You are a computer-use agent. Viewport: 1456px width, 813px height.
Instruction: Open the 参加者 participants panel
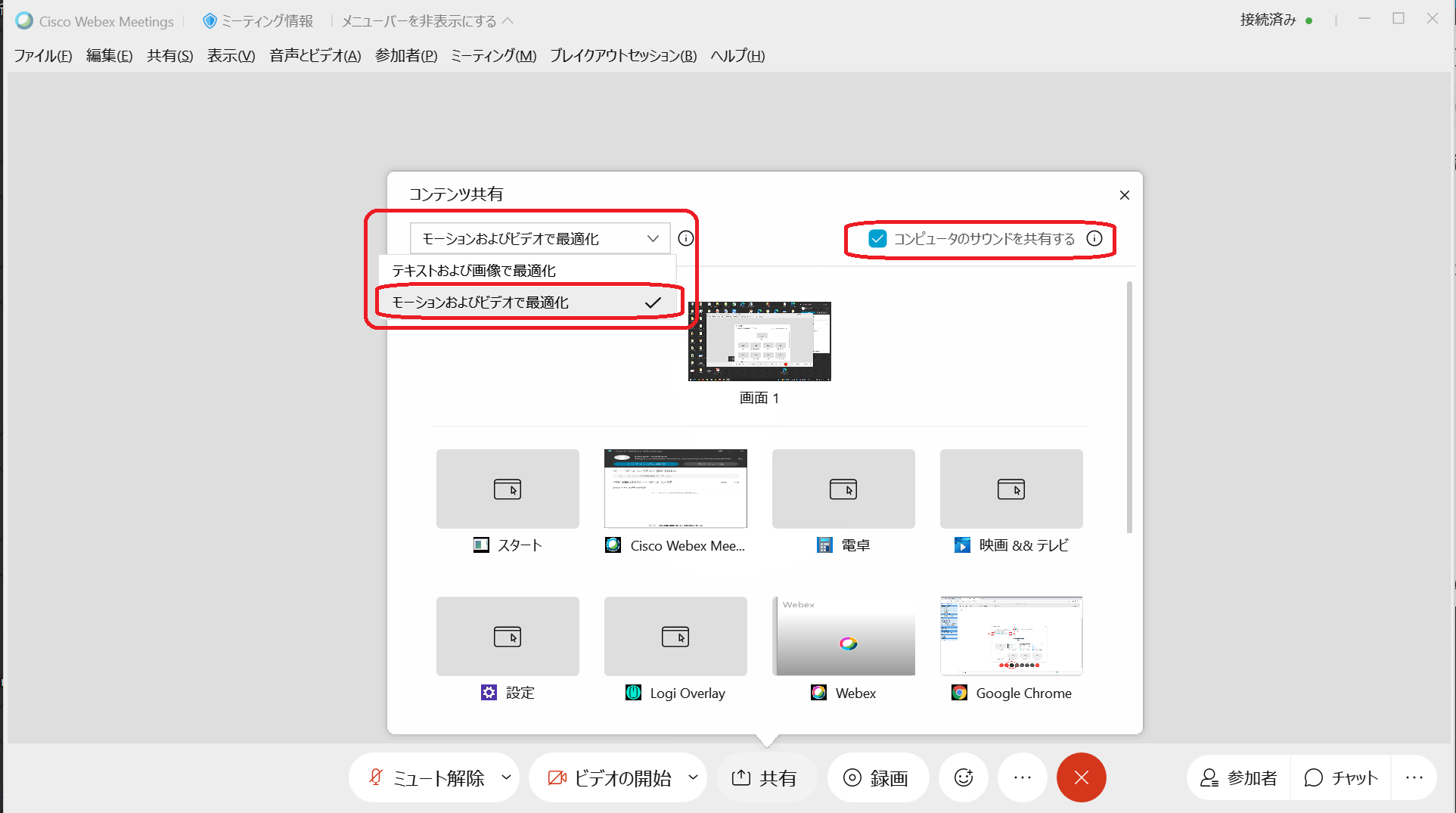click(1239, 777)
